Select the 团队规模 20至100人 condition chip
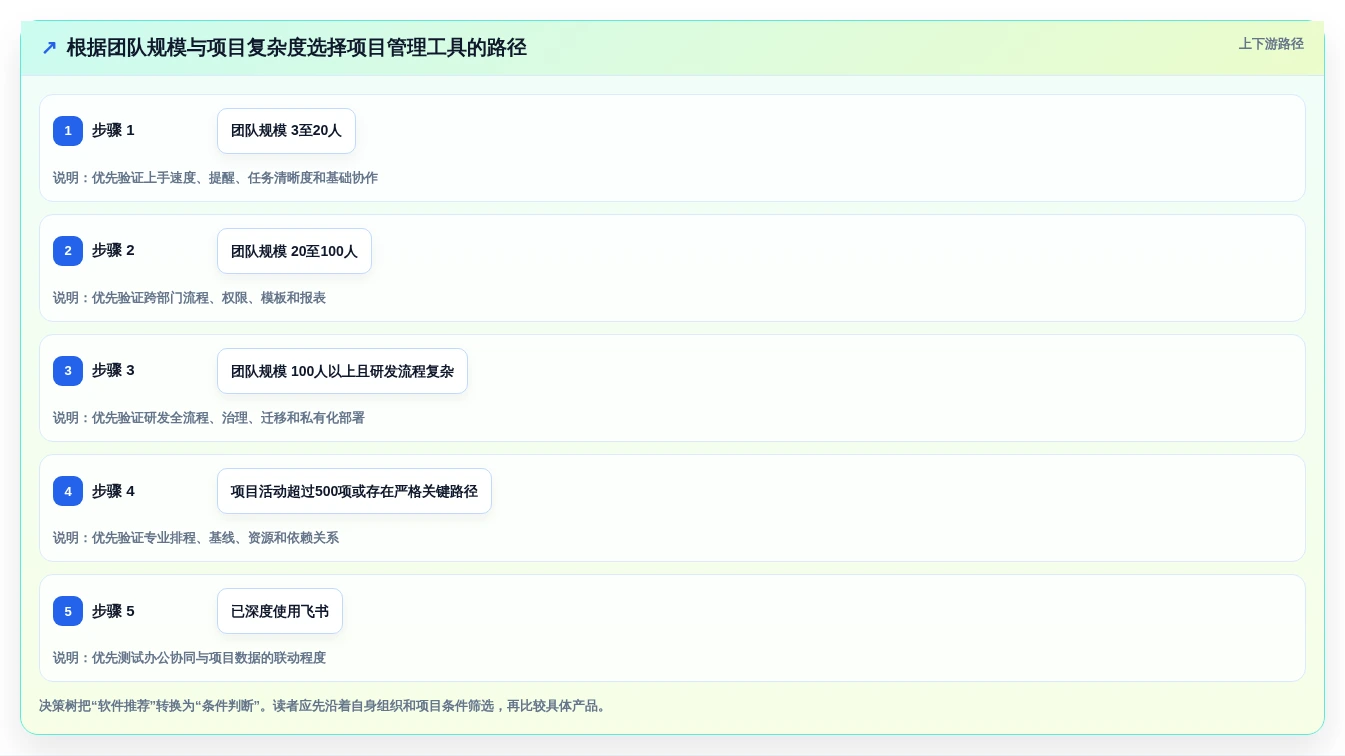Viewport: 1345px width, 756px height. [x=294, y=251]
